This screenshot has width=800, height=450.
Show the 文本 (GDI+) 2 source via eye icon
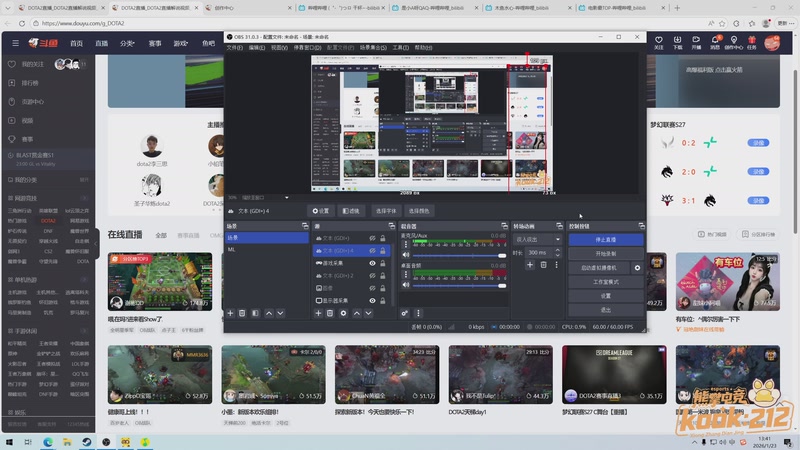coord(372,276)
